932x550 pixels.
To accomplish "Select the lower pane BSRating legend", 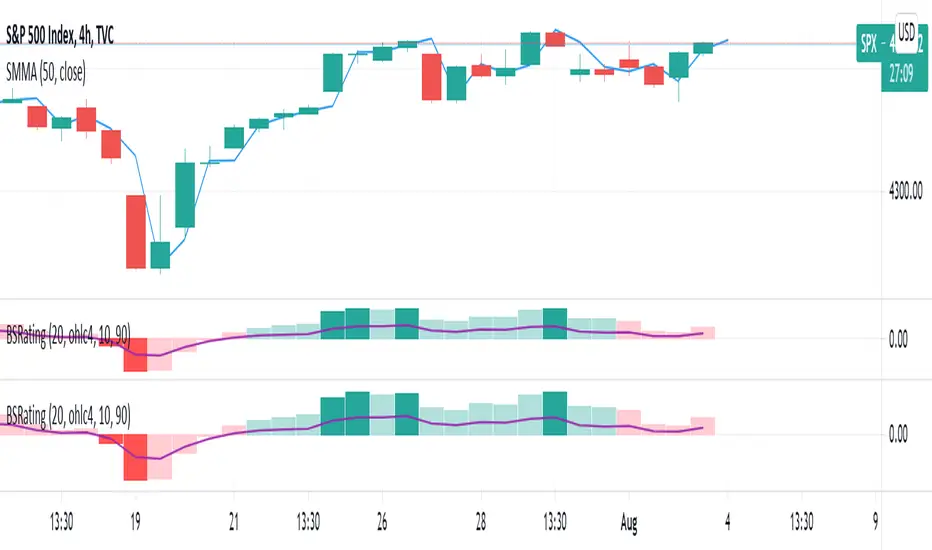I will (68, 412).
